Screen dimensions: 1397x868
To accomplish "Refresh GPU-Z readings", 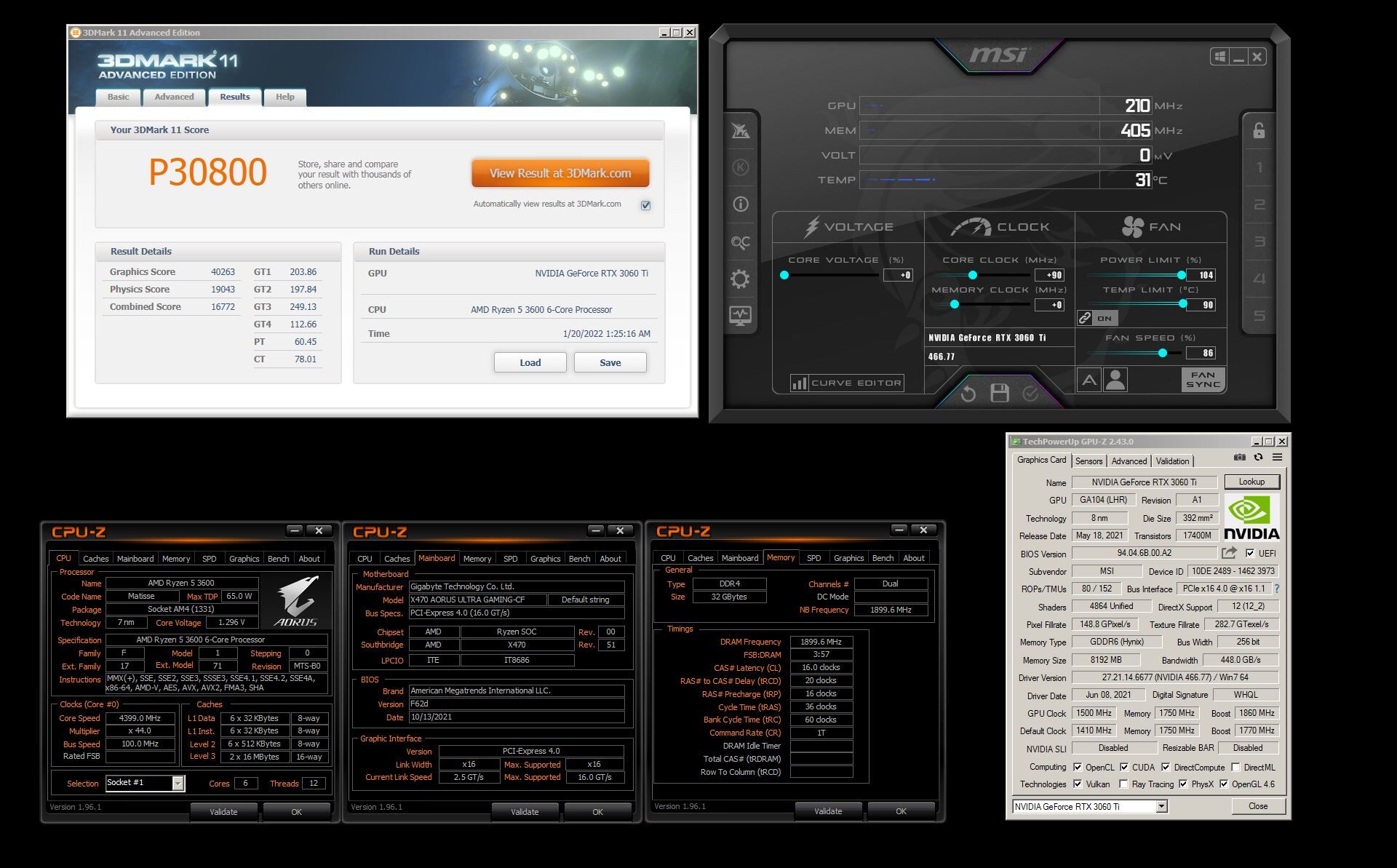I will [x=1258, y=458].
